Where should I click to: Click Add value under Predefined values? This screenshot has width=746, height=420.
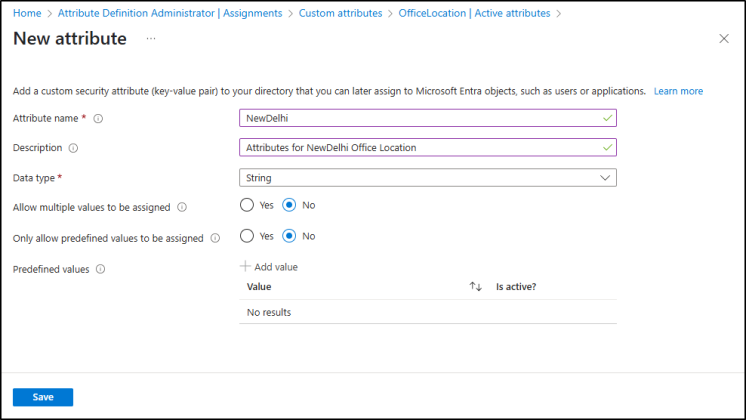tap(269, 267)
